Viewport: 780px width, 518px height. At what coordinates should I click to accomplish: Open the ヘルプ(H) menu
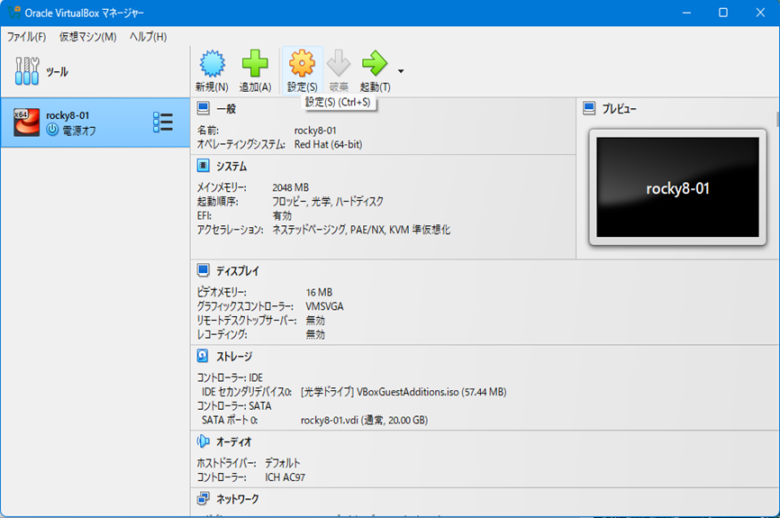point(148,37)
